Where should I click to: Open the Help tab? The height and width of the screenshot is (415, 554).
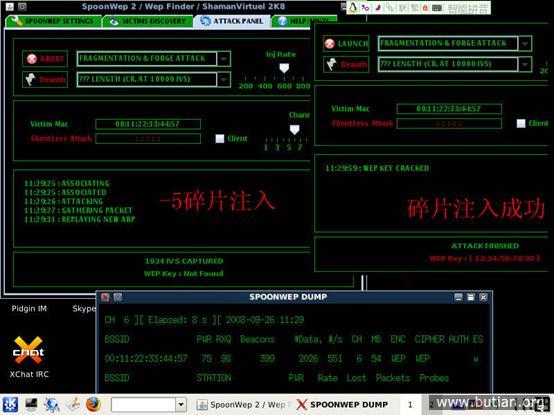click(305, 21)
